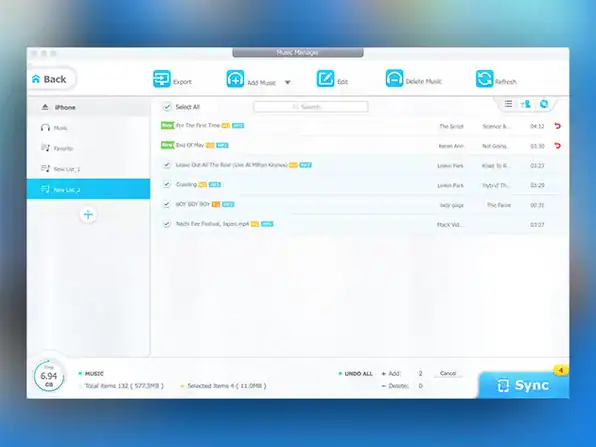Screen dimensions: 596x447
Task: Click the Search input field
Action: (311, 107)
